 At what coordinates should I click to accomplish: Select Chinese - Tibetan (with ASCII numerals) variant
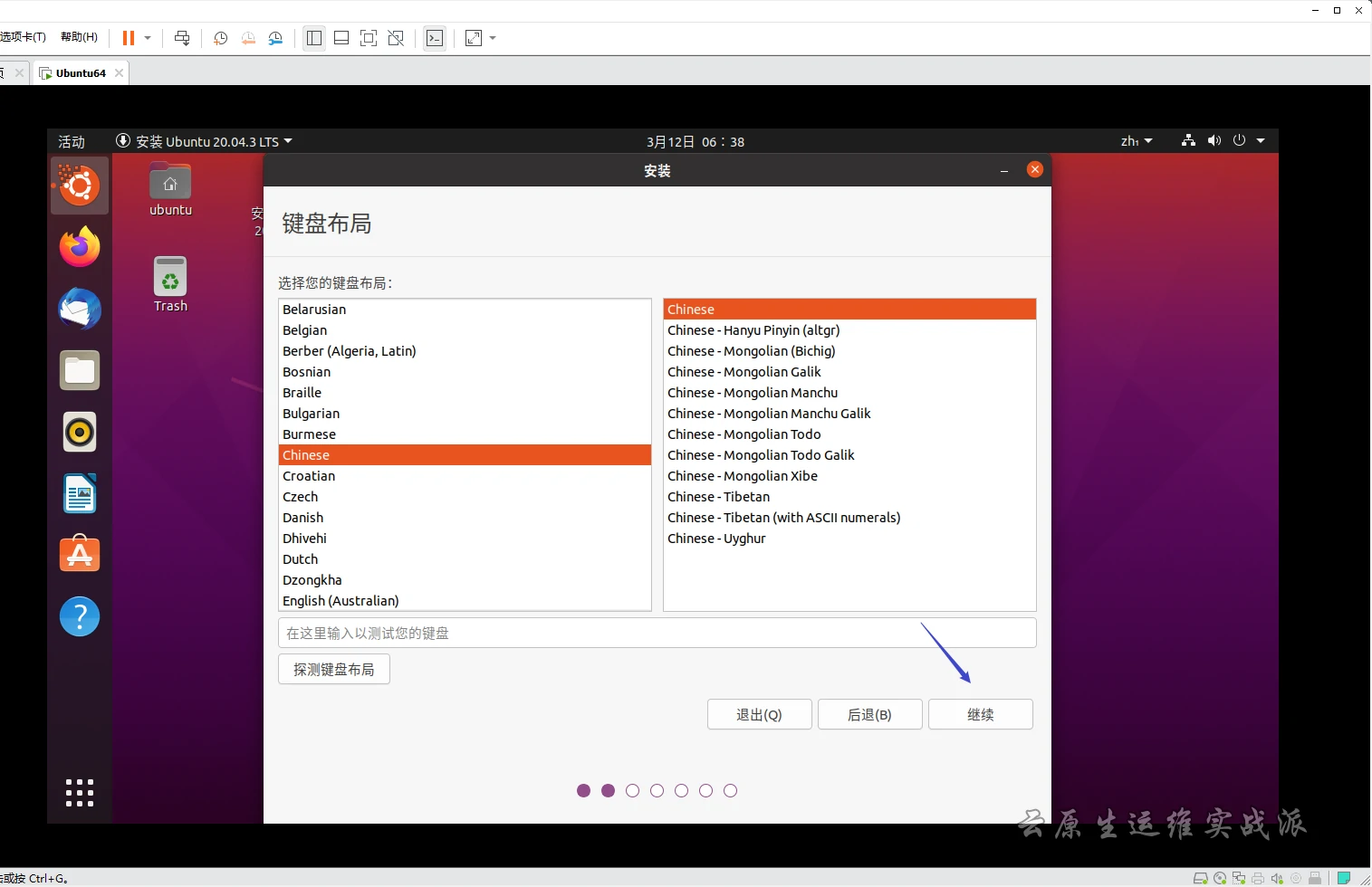(x=849, y=518)
